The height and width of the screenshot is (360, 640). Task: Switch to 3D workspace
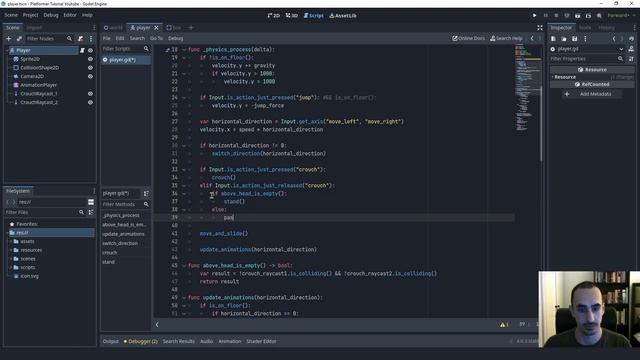pyautogui.click(x=291, y=16)
